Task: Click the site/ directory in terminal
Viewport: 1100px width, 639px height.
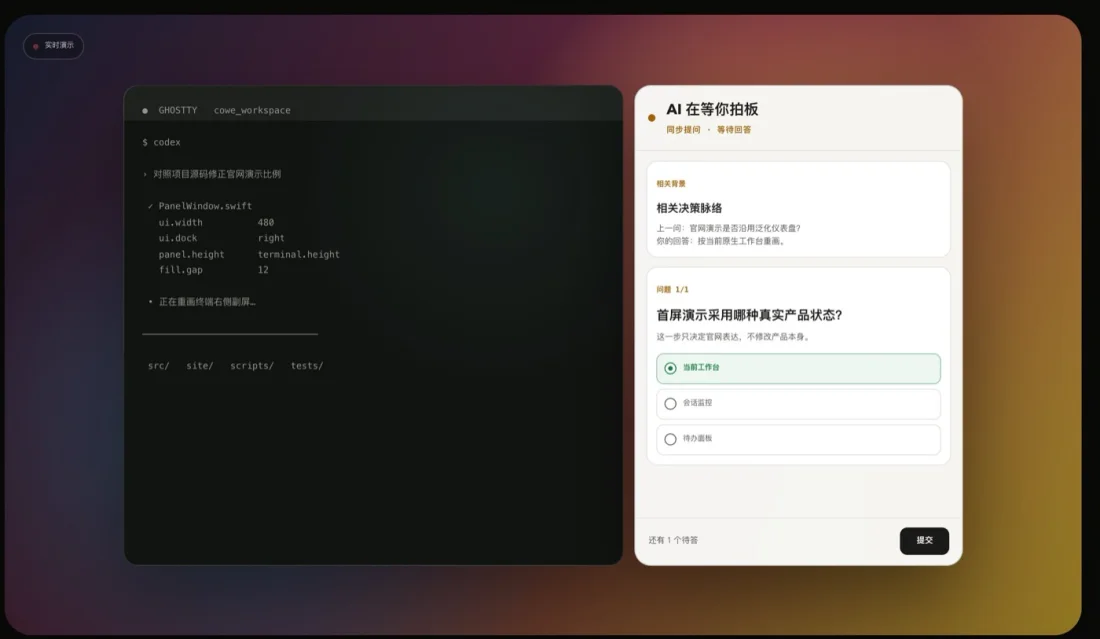Action: [x=200, y=366]
